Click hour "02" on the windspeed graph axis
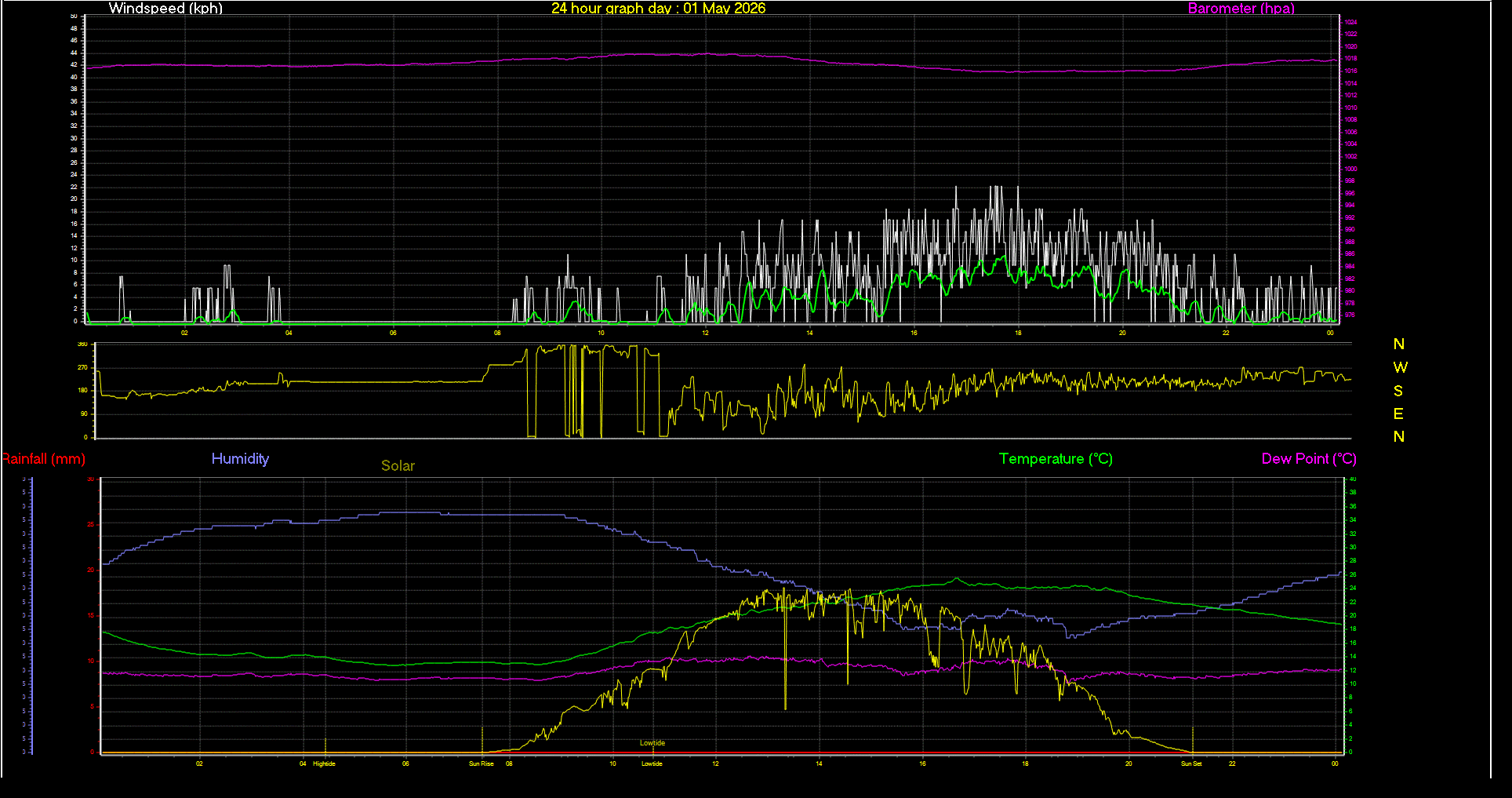Screen dimensions: 1512x798 click(184, 333)
